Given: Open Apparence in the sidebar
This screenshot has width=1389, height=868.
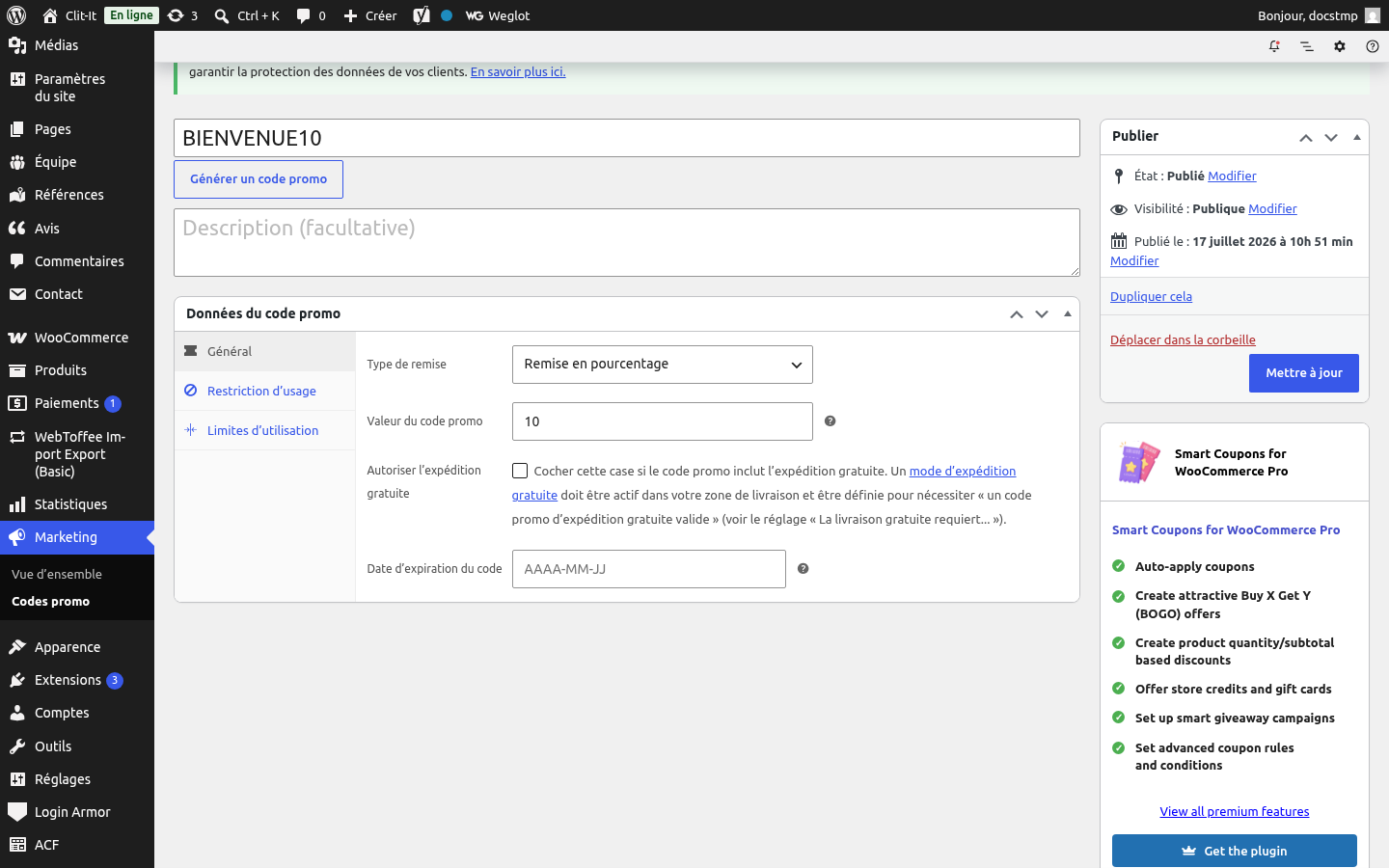Looking at the screenshot, I should 77,647.
